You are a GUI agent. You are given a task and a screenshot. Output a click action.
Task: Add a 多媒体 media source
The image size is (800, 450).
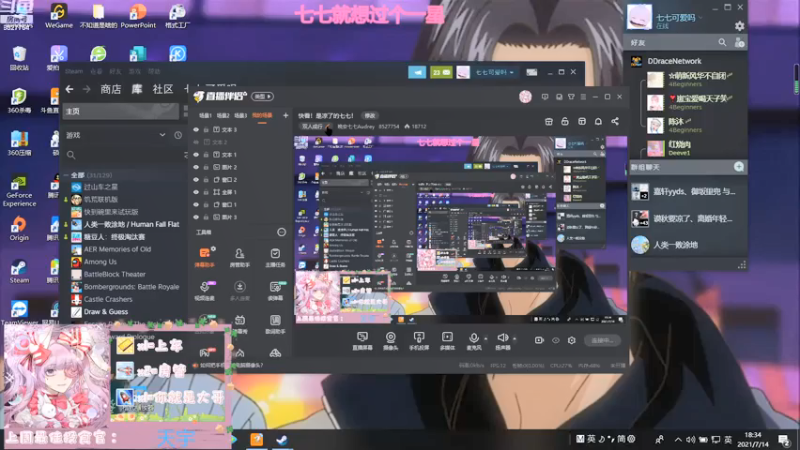[447, 340]
